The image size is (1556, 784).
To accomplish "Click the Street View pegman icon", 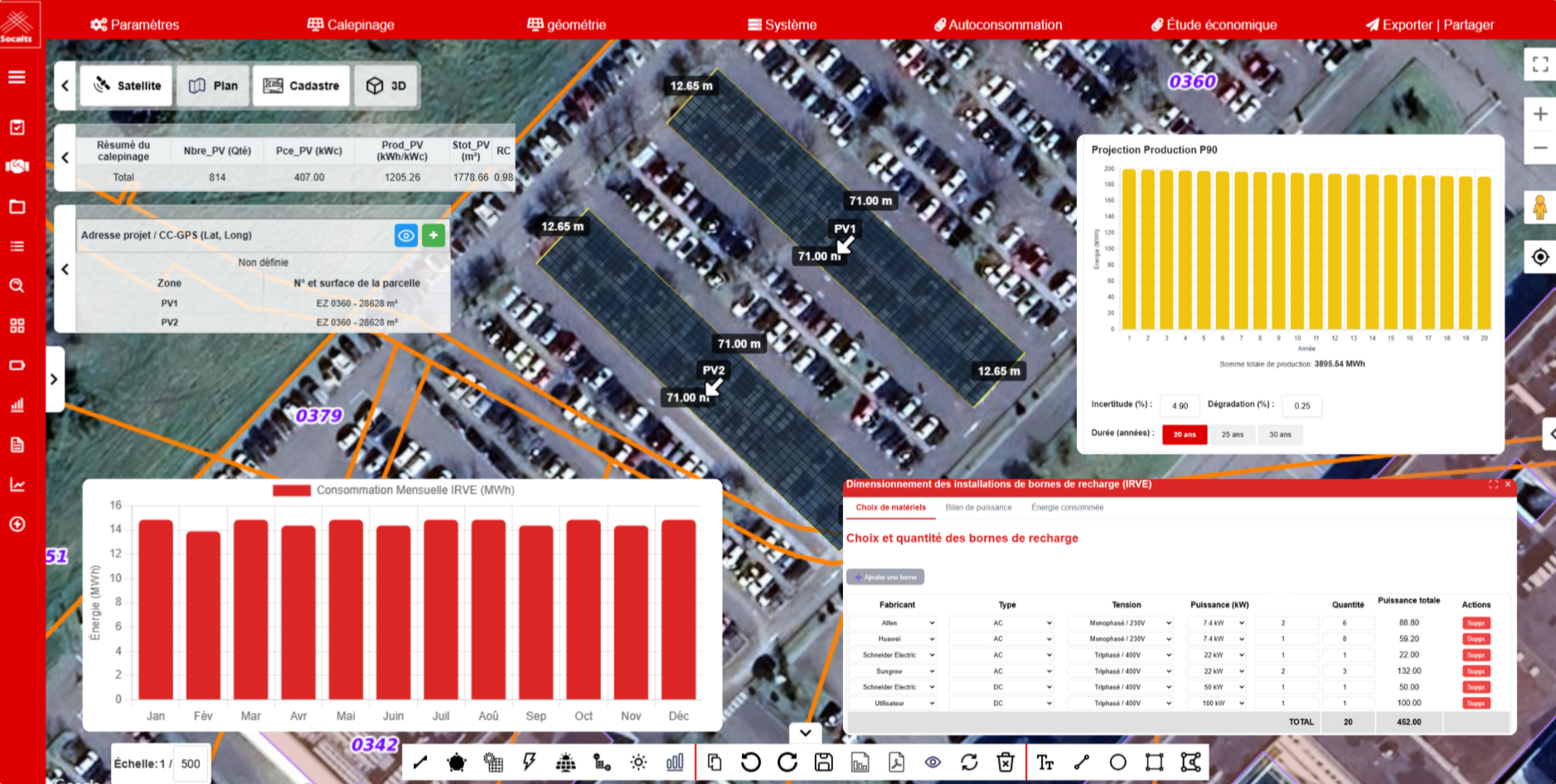I will [x=1540, y=207].
